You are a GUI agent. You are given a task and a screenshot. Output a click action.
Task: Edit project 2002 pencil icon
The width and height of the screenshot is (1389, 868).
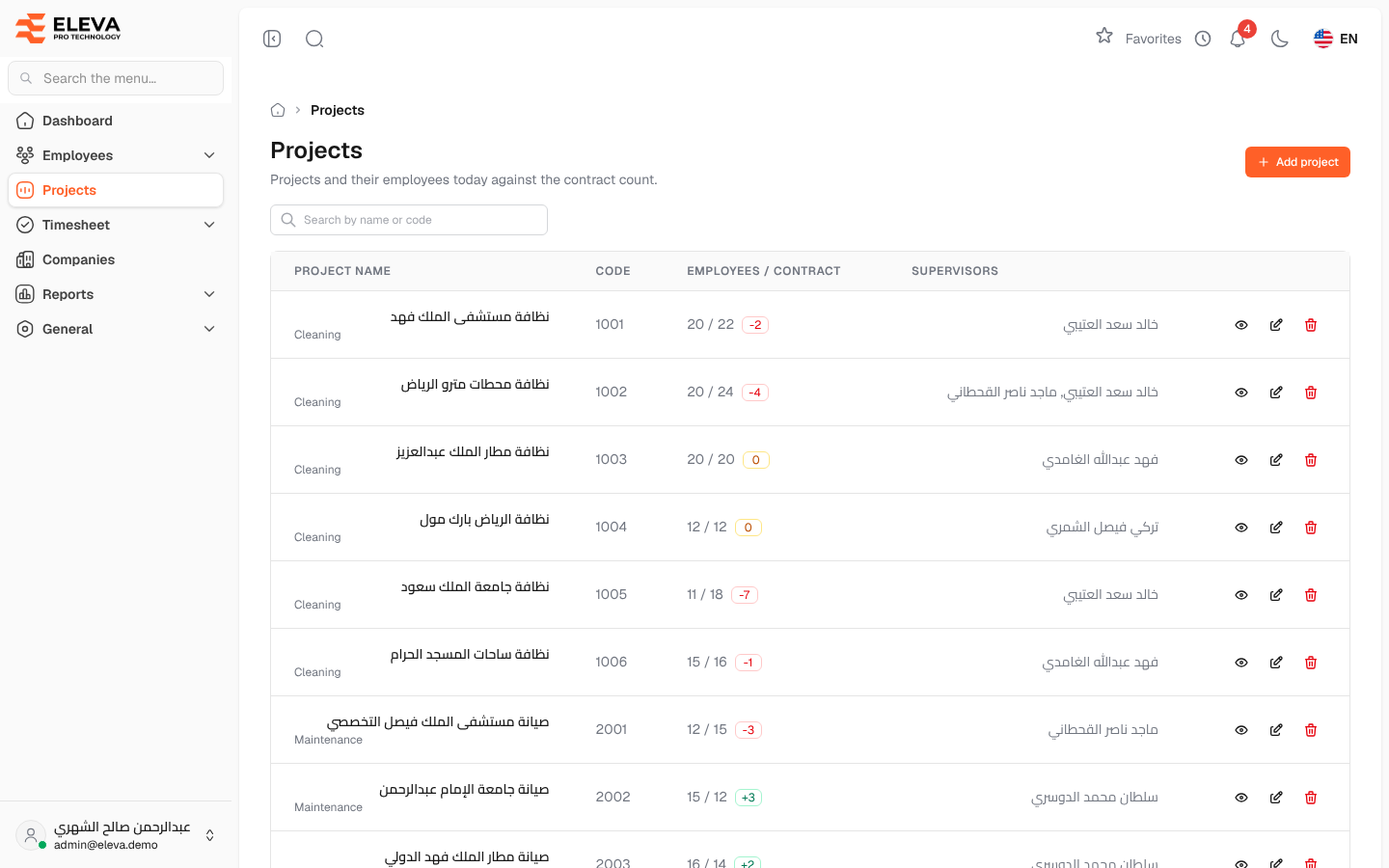click(1276, 798)
